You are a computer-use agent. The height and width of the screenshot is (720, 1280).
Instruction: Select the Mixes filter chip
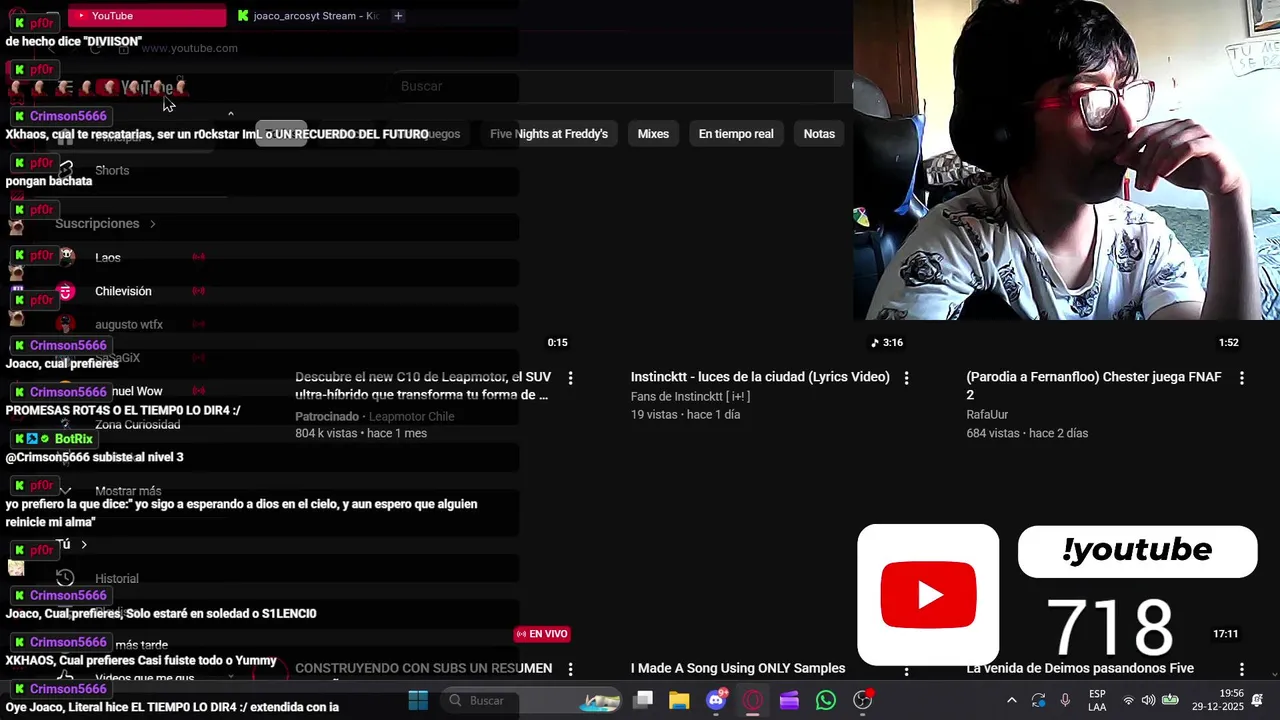tap(653, 134)
